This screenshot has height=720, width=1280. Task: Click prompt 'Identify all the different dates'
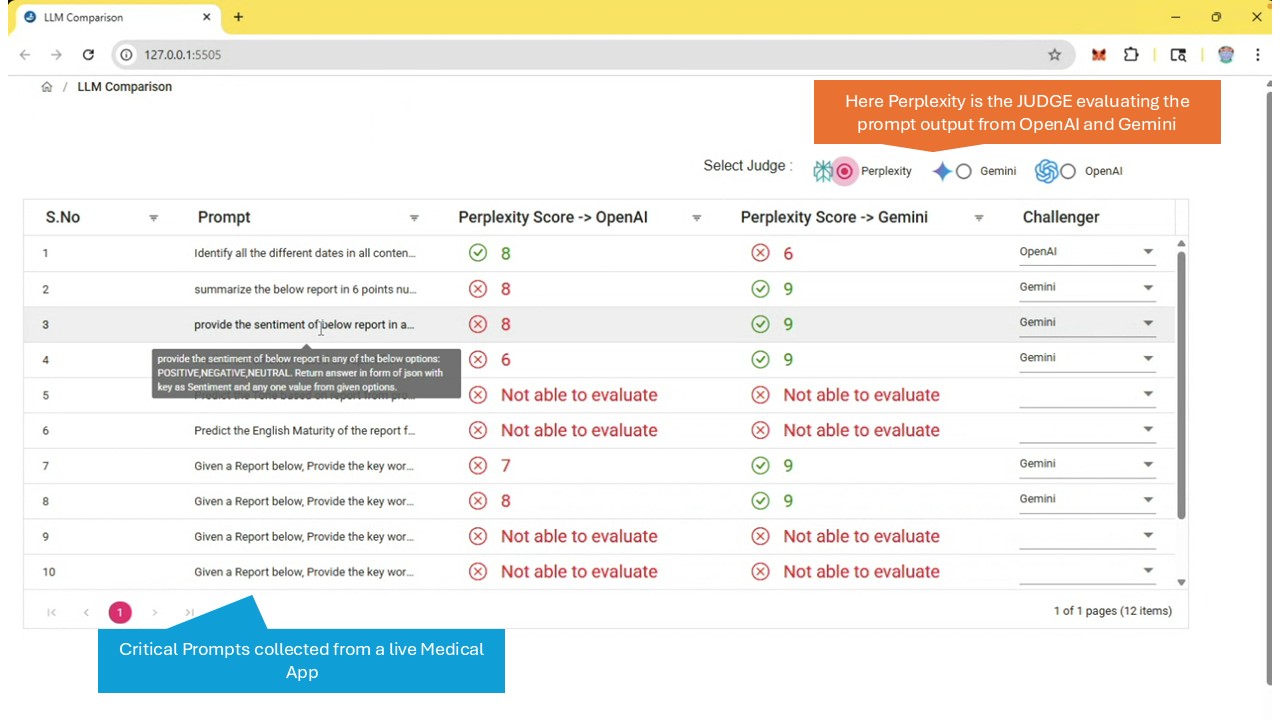pos(305,253)
